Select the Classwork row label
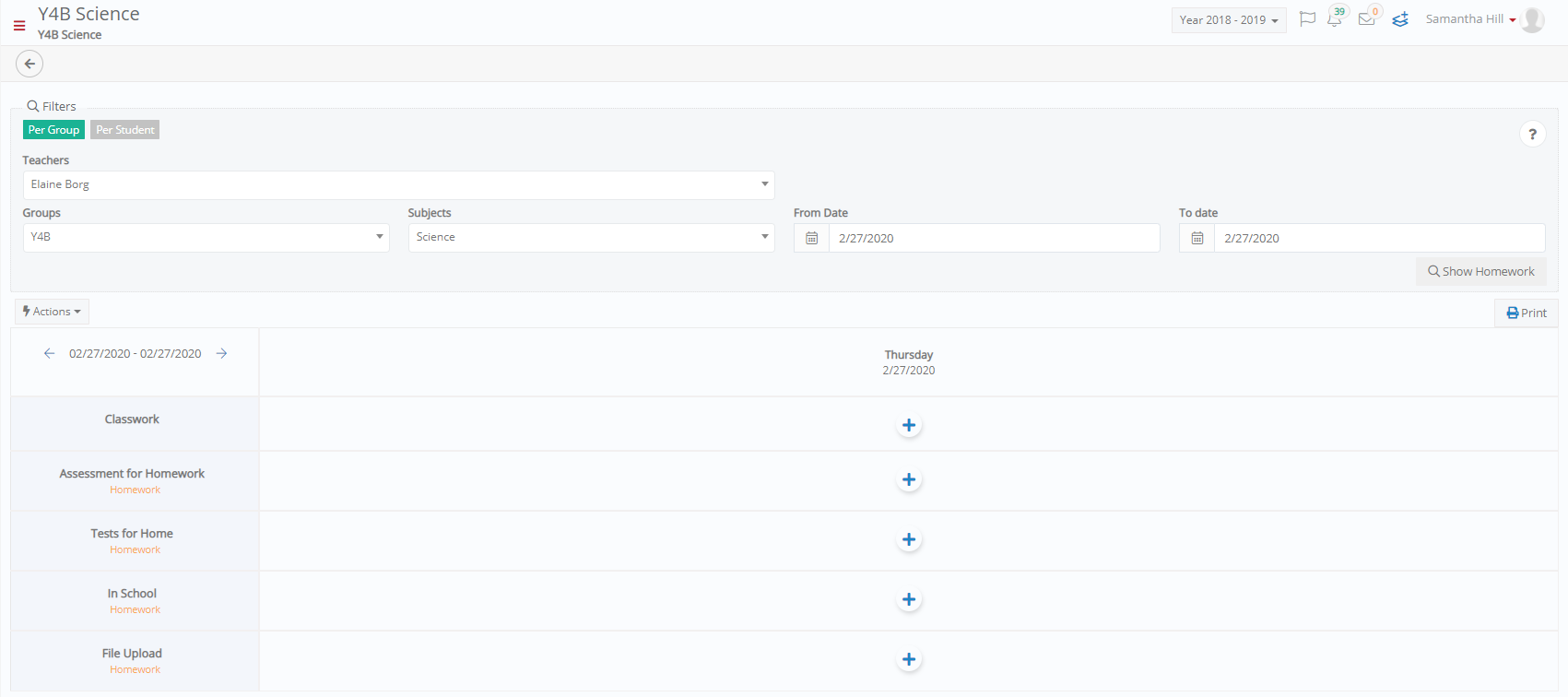The image size is (1568, 697). (x=132, y=419)
